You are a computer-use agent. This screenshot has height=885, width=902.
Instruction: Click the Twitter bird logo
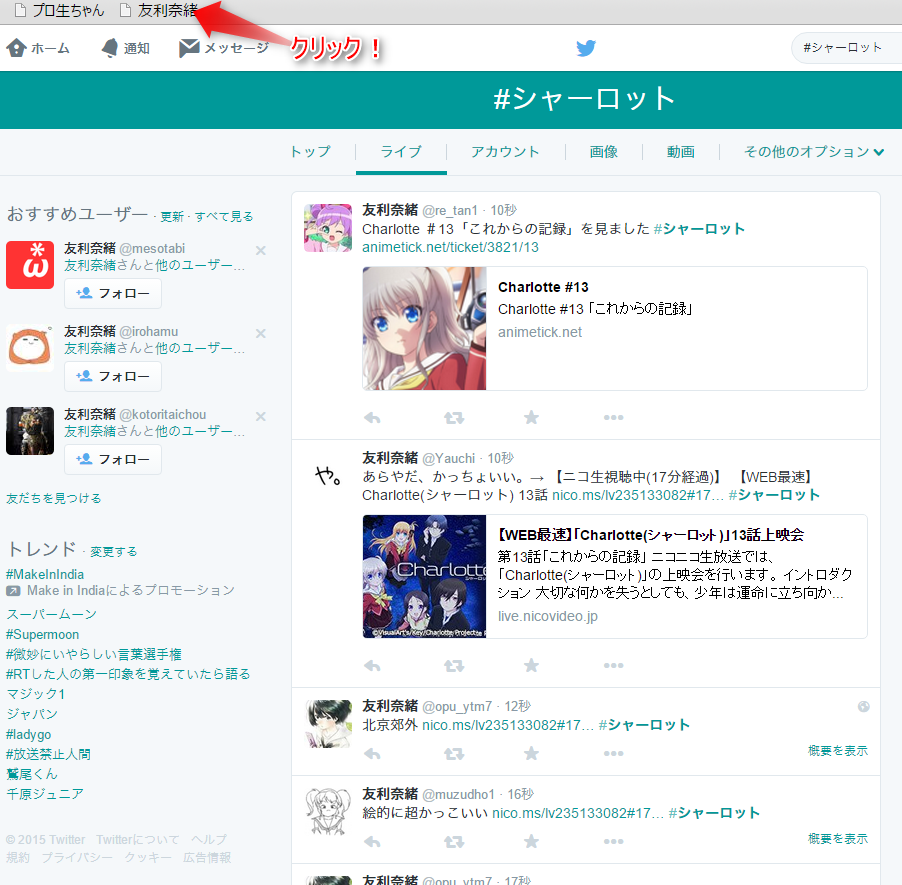click(x=586, y=48)
